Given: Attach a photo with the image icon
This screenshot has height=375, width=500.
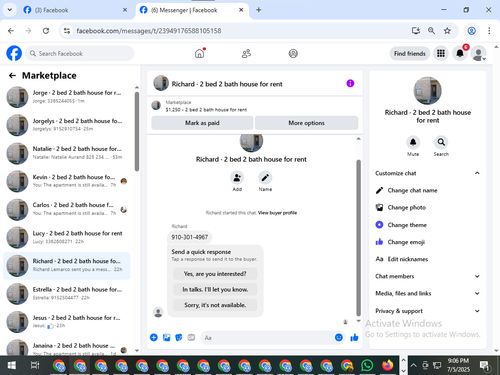Looking at the screenshot, I should point(166,338).
